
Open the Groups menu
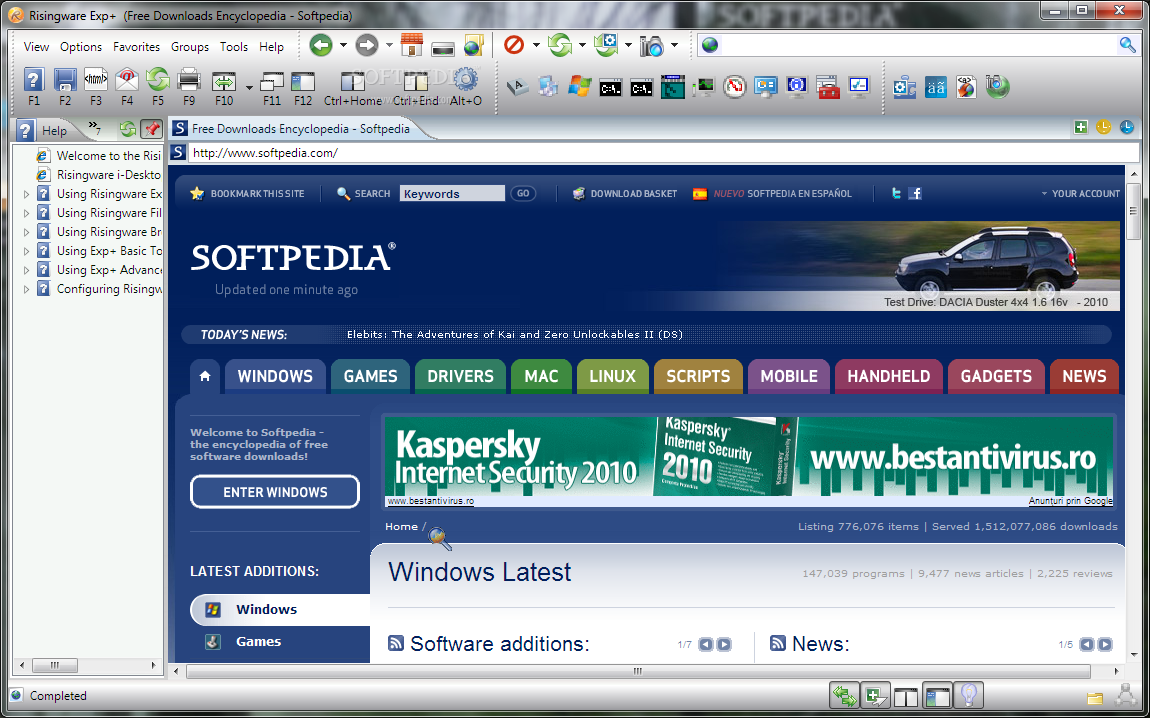190,47
